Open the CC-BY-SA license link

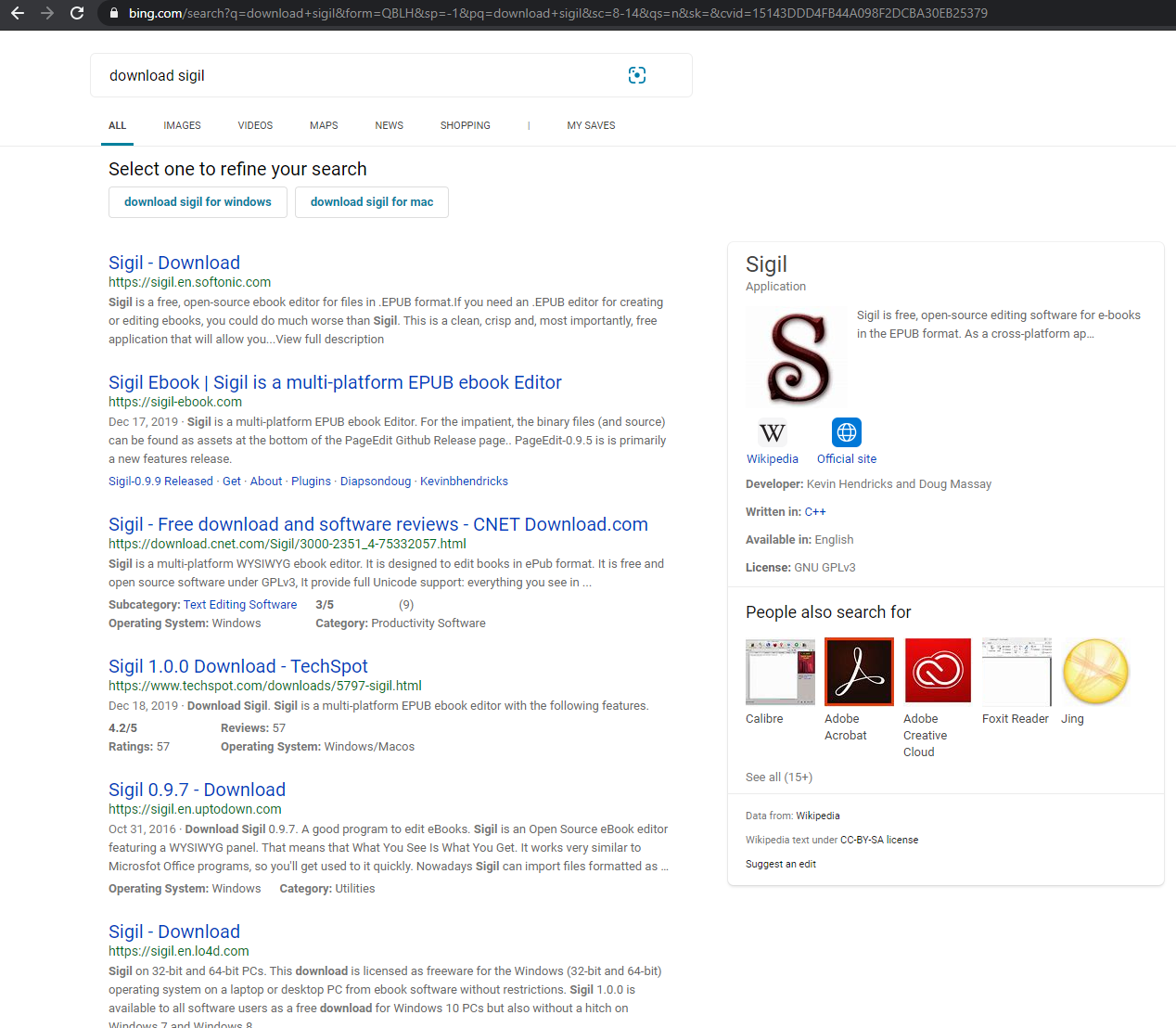879,841
